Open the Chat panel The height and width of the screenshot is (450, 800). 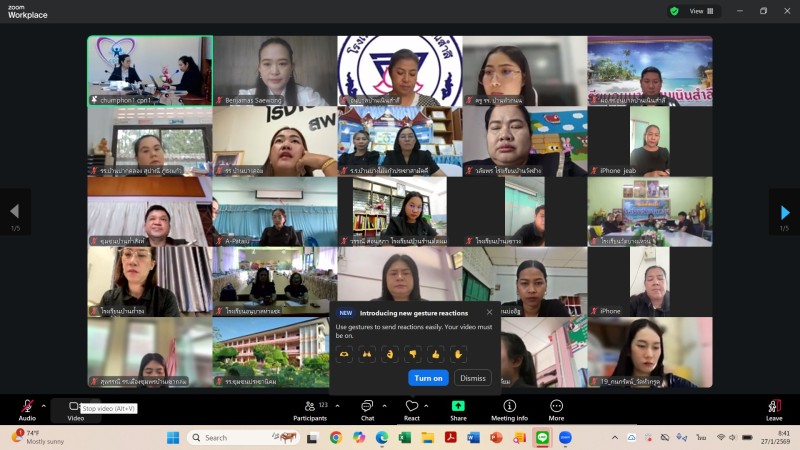point(366,408)
